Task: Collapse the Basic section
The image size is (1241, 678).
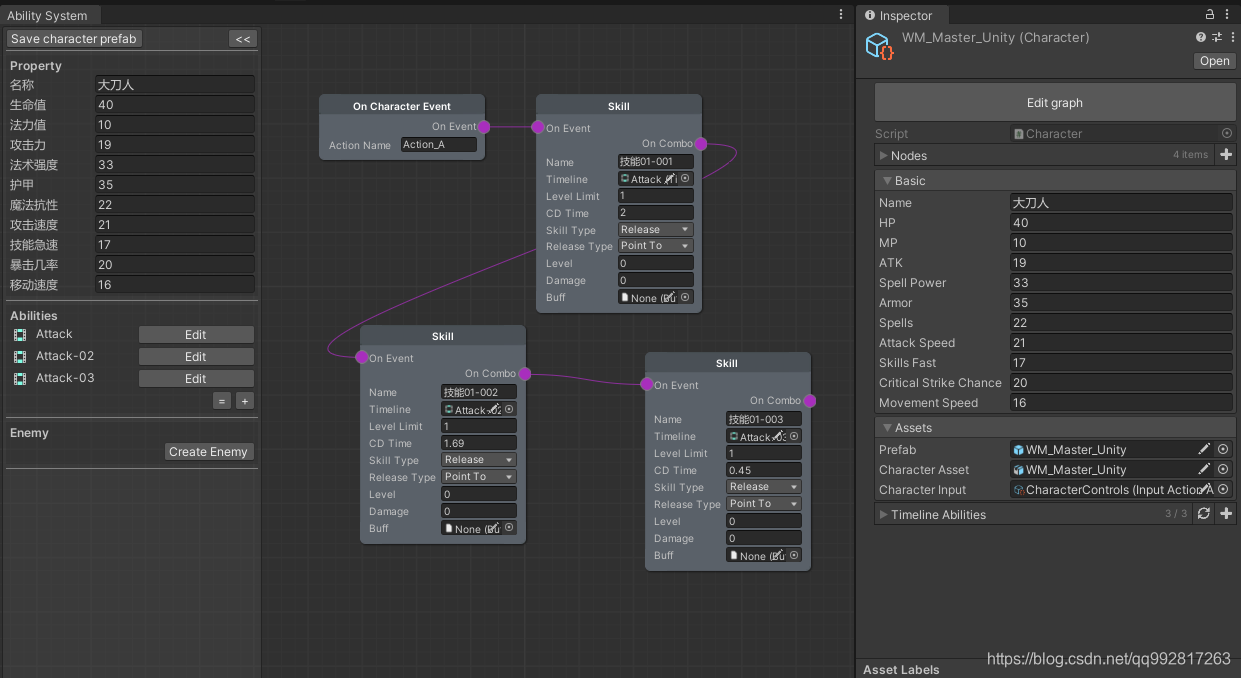Action: click(887, 181)
